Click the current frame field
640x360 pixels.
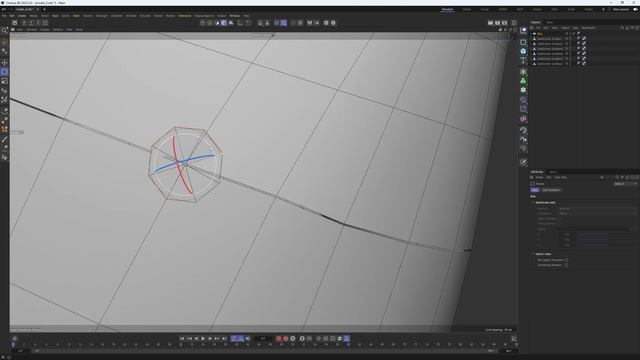pyautogui.click(x=263, y=338)
